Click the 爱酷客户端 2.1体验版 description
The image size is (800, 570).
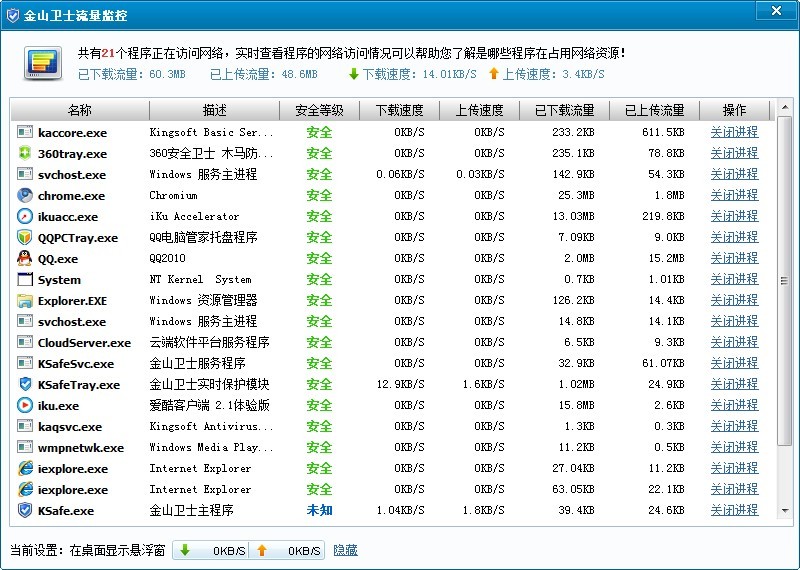(210, 405)
